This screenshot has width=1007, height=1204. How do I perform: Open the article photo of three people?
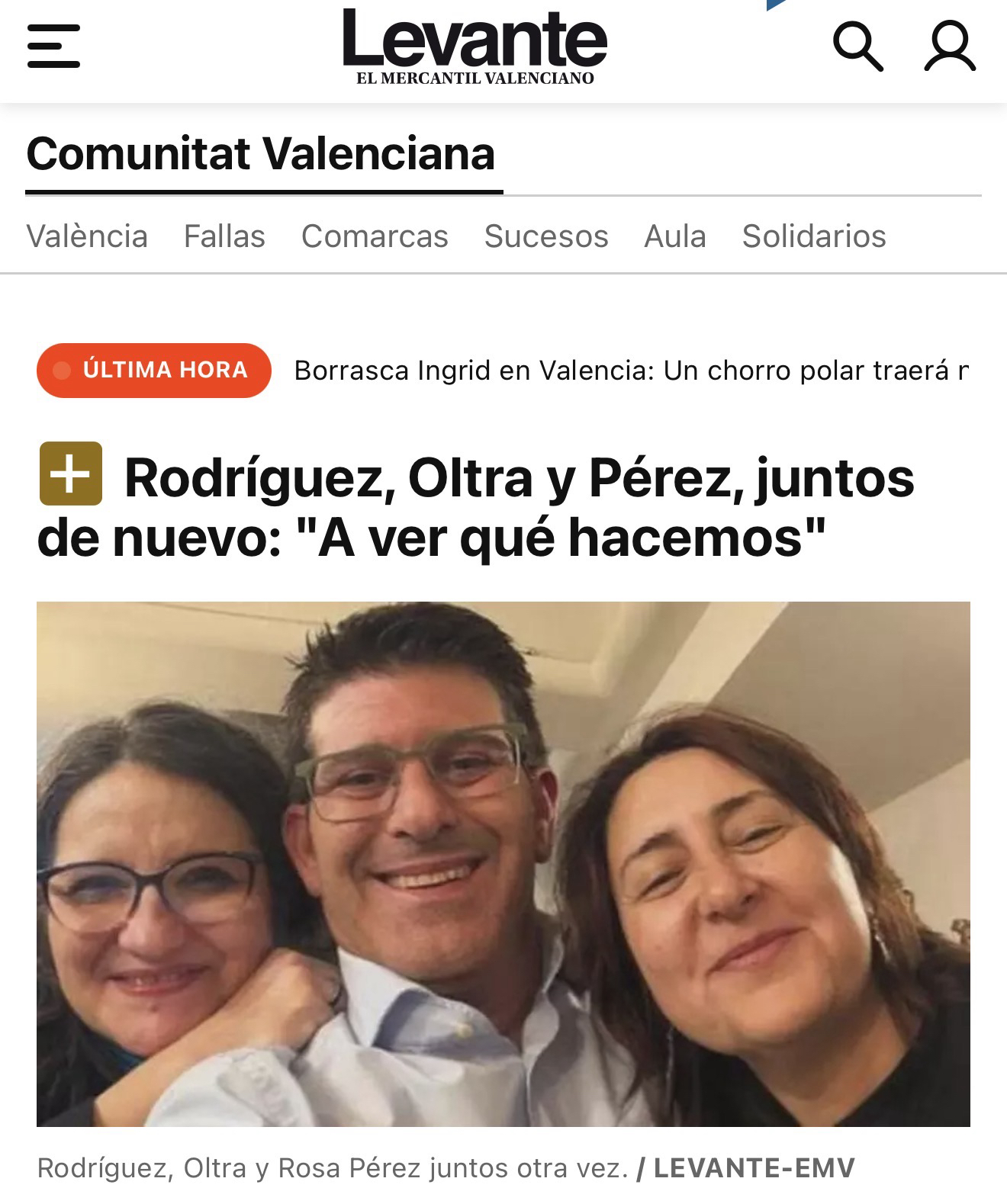point(504,864)
